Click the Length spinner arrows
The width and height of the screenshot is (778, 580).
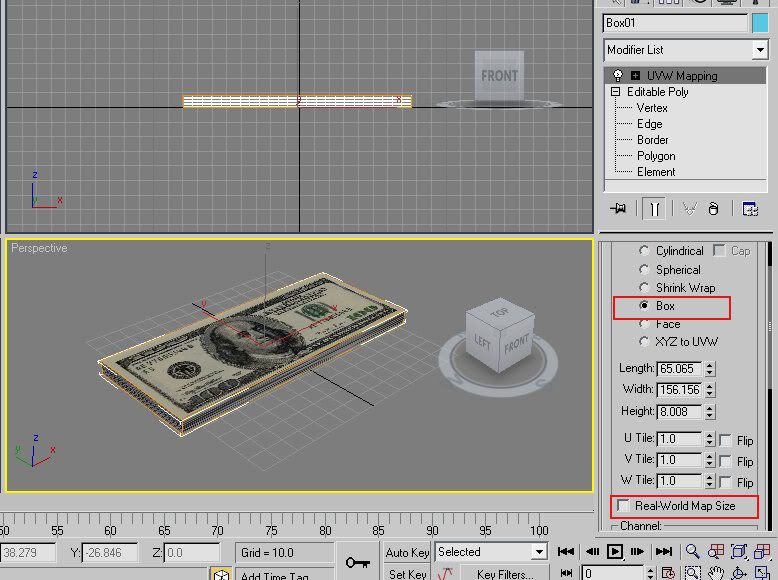pos(710,368)
